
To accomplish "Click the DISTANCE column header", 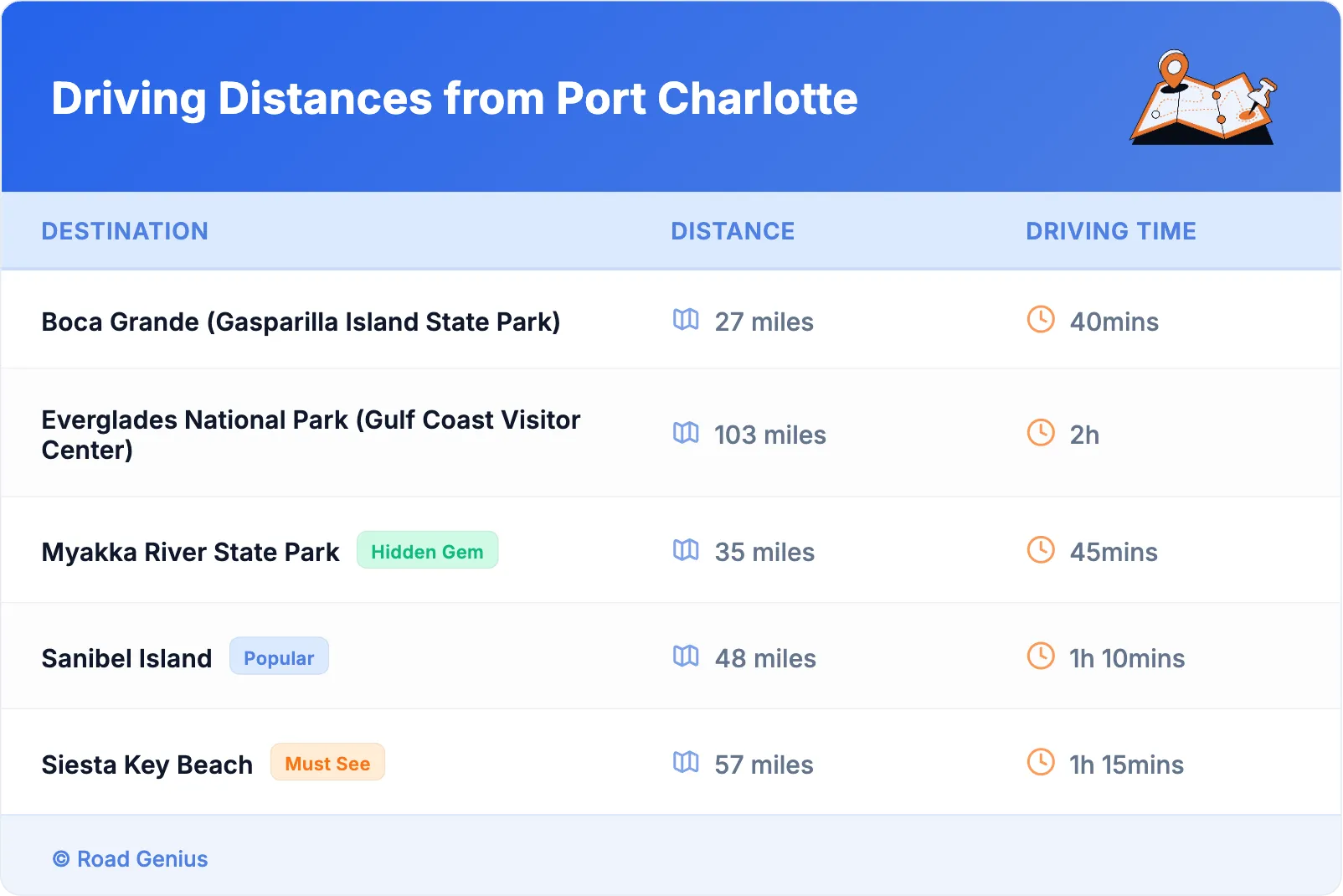I will pyautogui.click(x=733, y=231).
